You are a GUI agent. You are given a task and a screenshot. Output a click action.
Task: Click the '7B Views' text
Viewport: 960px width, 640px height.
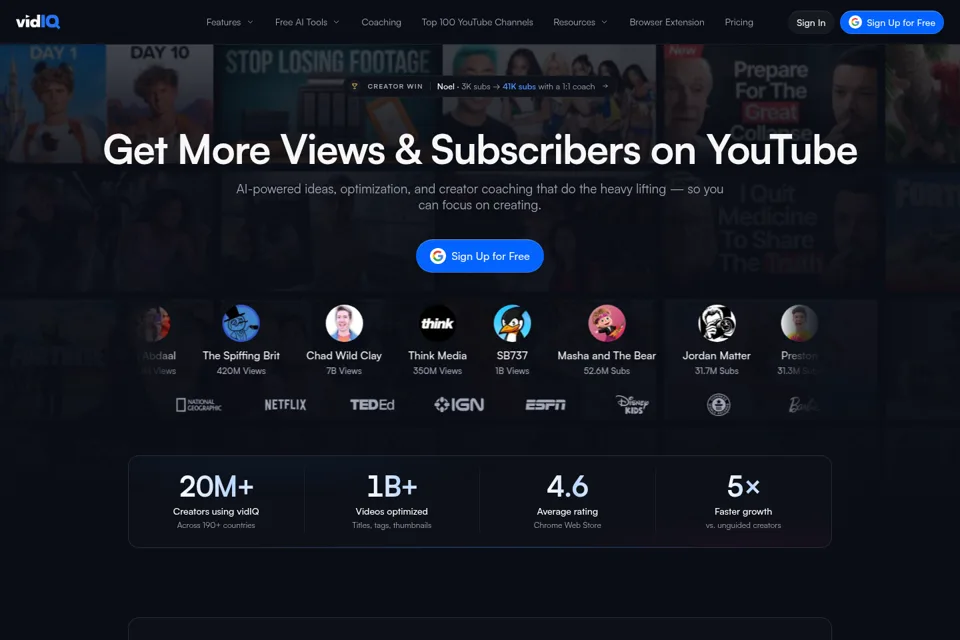pos(344,371)
